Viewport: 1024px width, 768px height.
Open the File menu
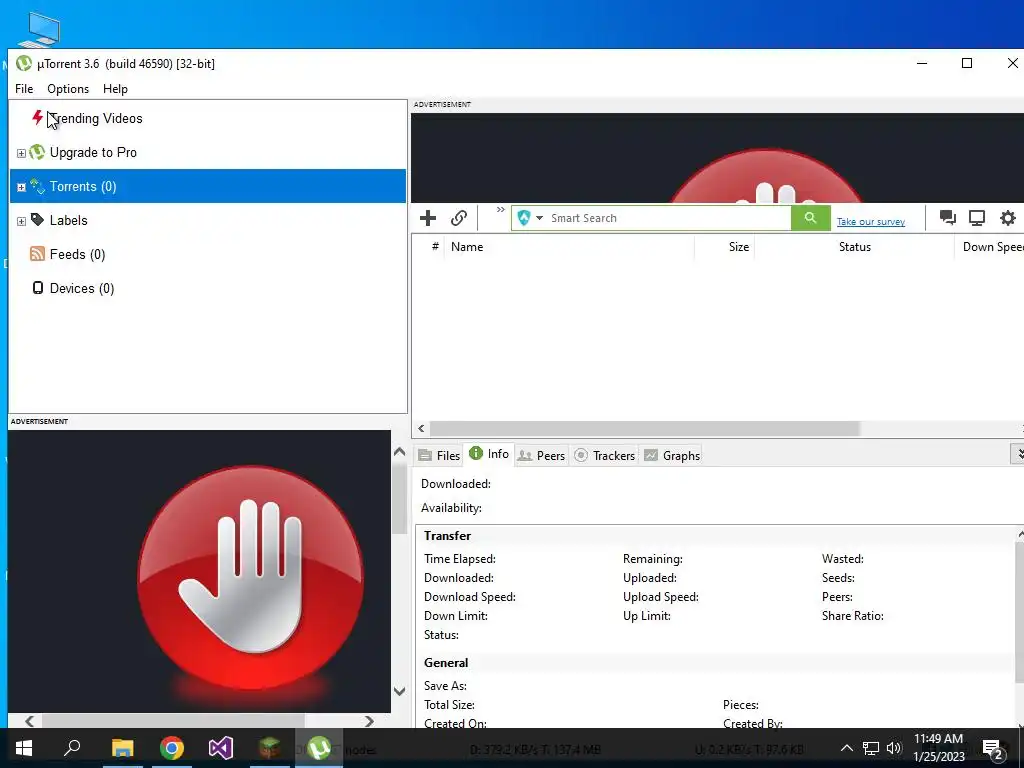click(24, 89)
